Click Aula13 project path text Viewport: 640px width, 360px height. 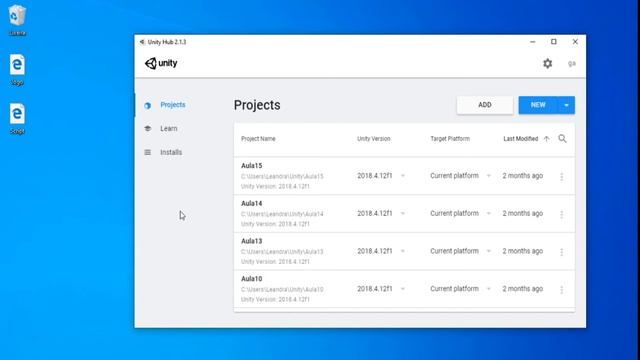click(282, 251)
